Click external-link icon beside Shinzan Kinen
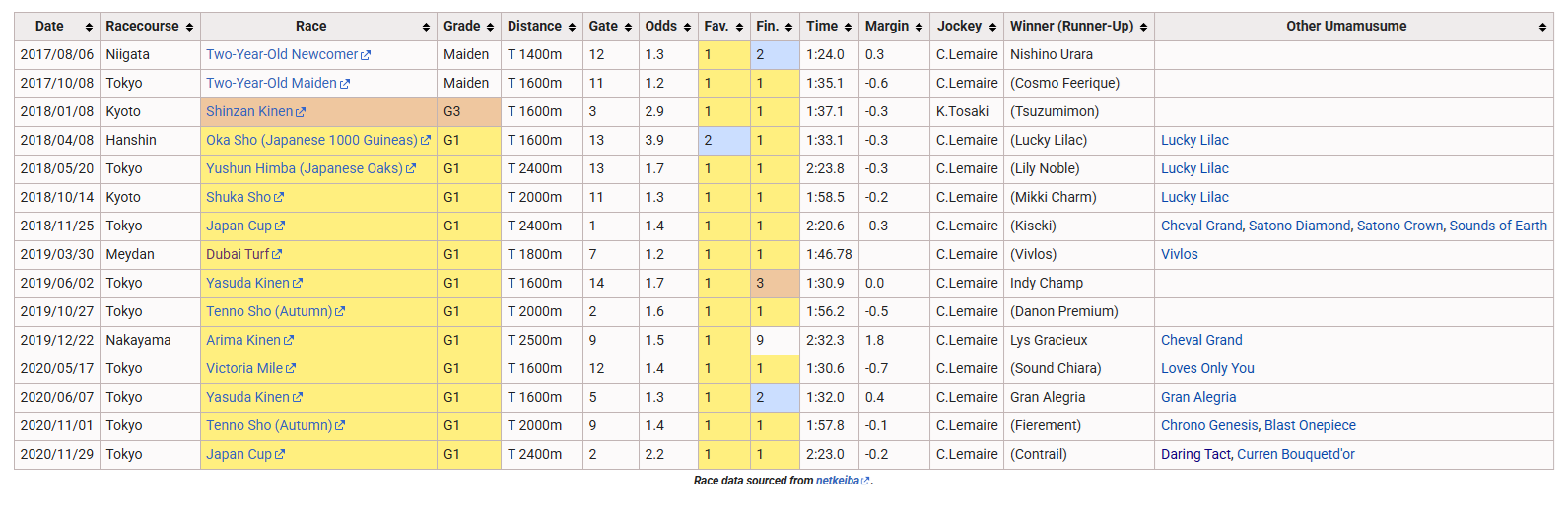The image size is (1568, 516). (301, 113)
